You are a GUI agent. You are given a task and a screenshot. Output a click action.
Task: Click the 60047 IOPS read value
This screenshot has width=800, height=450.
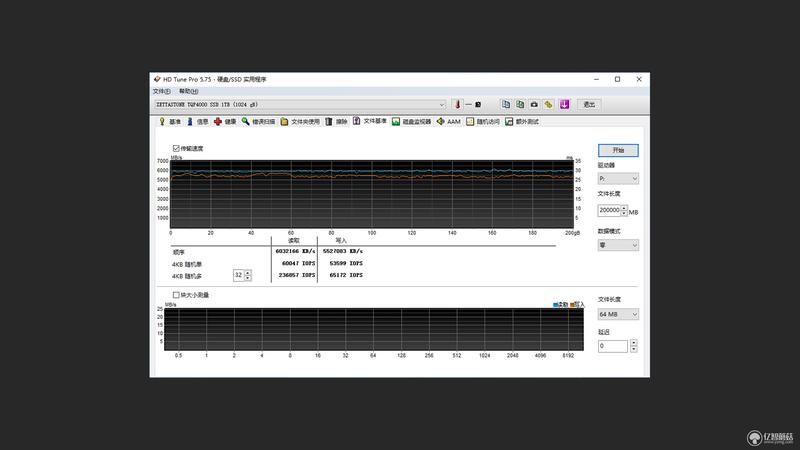(x=298, y=263)
